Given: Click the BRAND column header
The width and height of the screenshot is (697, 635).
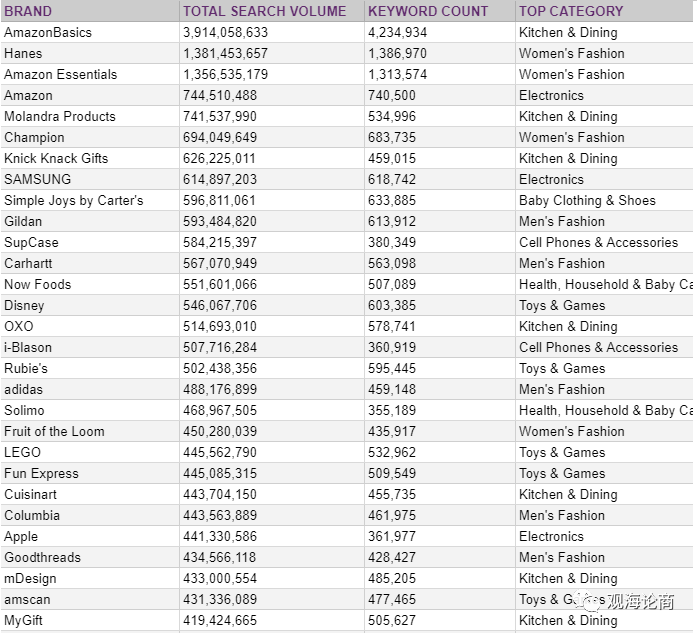Looking at the screenshot, I should pos(90,11).
